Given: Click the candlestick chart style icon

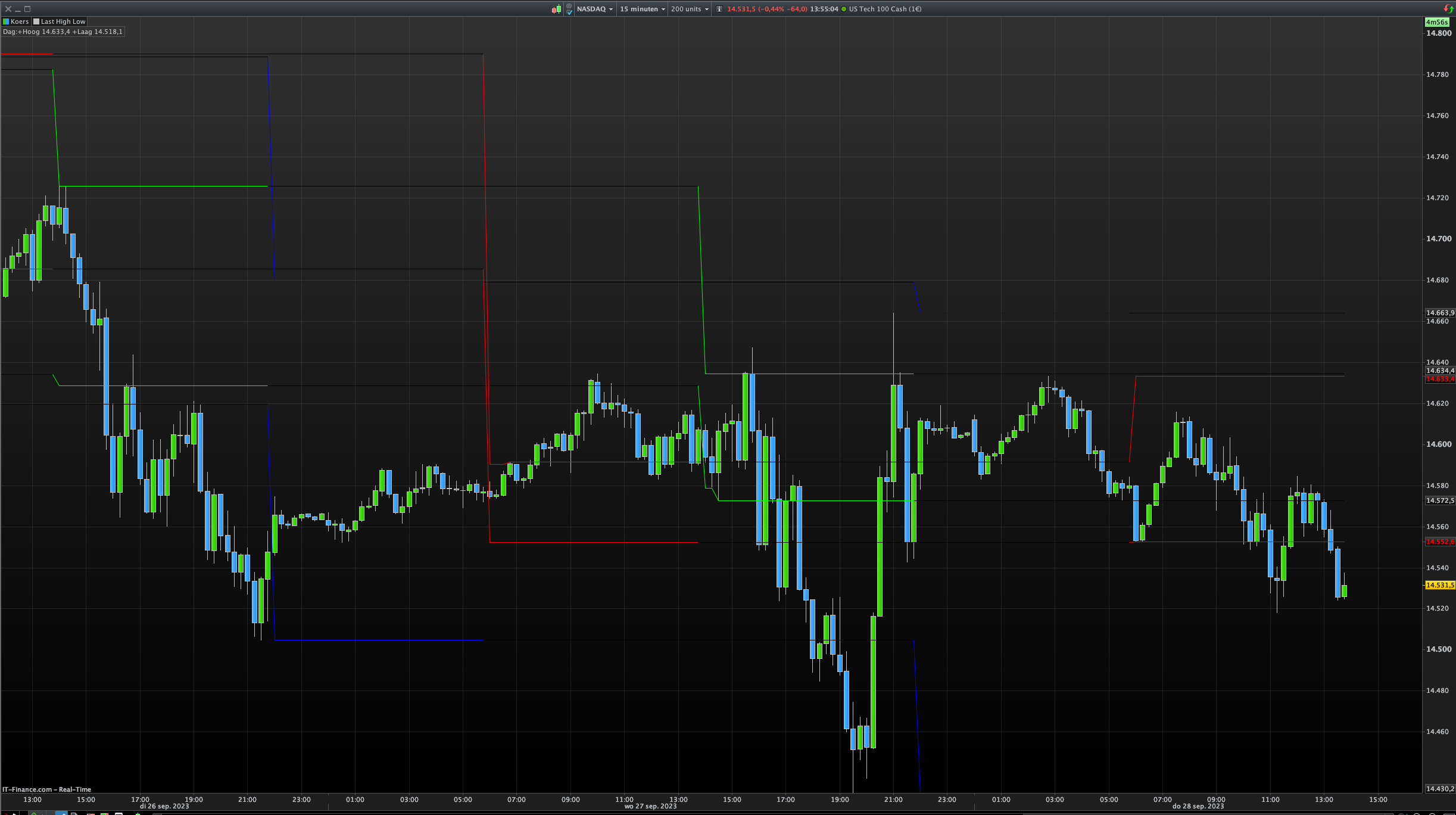Looking at the screenshot, I should pyautogui.click(x=556, y=9).
